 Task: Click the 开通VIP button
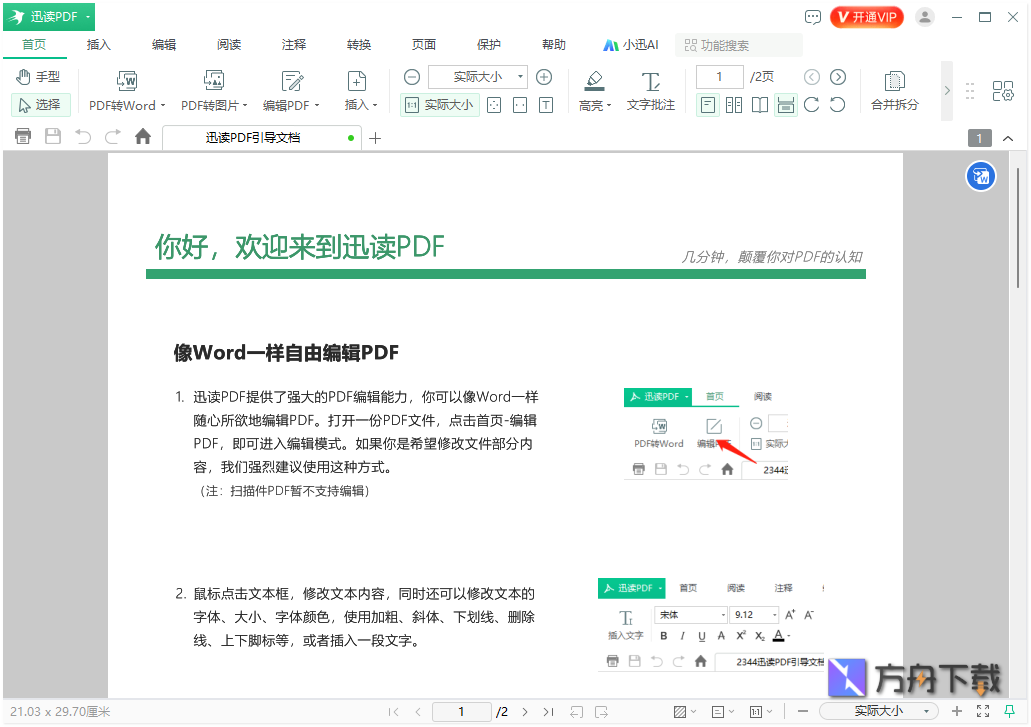pos(867,17)
